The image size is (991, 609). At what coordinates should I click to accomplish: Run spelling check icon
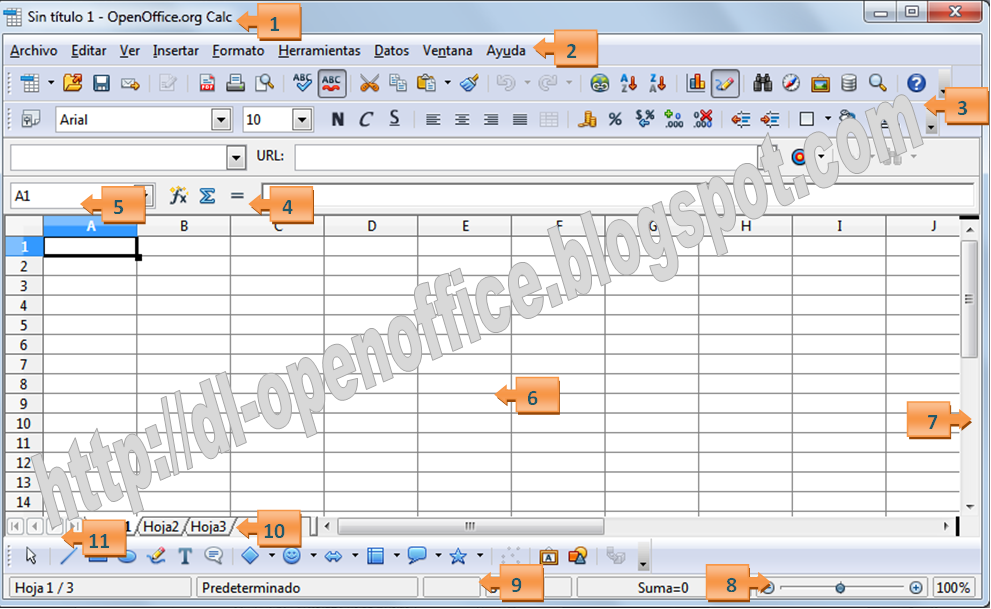(x=302, y=83)
